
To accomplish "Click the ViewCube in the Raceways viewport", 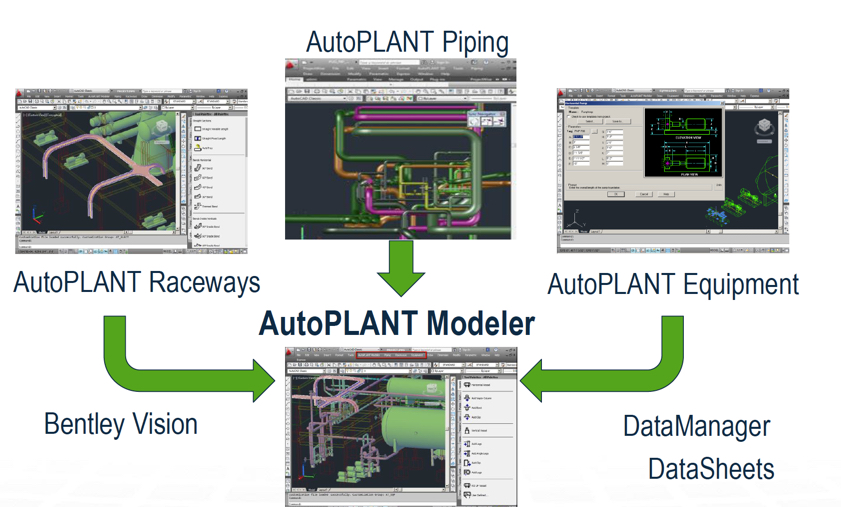I will (161, 127).
